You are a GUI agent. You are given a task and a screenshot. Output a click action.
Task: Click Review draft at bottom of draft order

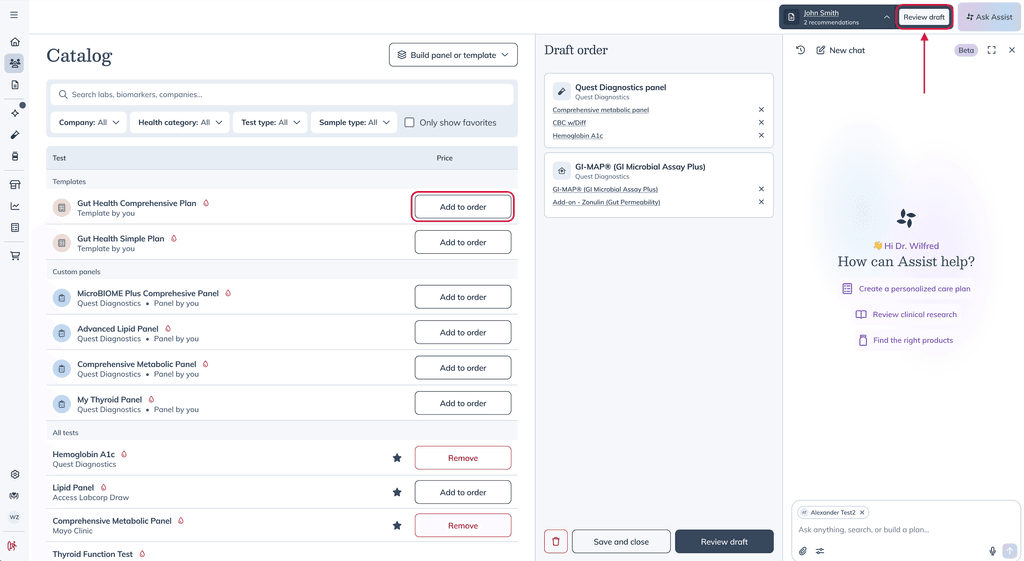click(x=724, y=541)
